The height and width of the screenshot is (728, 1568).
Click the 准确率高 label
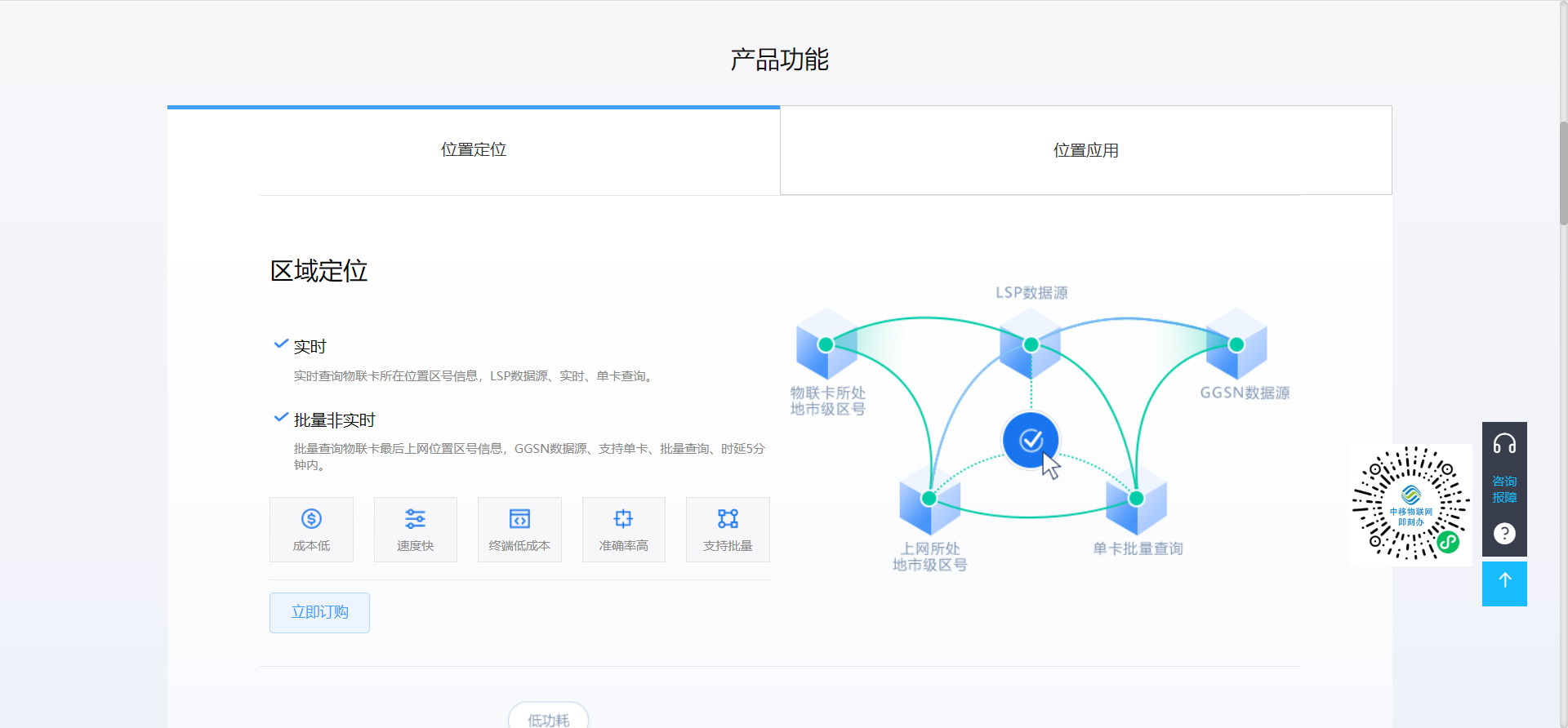point(623,546)
